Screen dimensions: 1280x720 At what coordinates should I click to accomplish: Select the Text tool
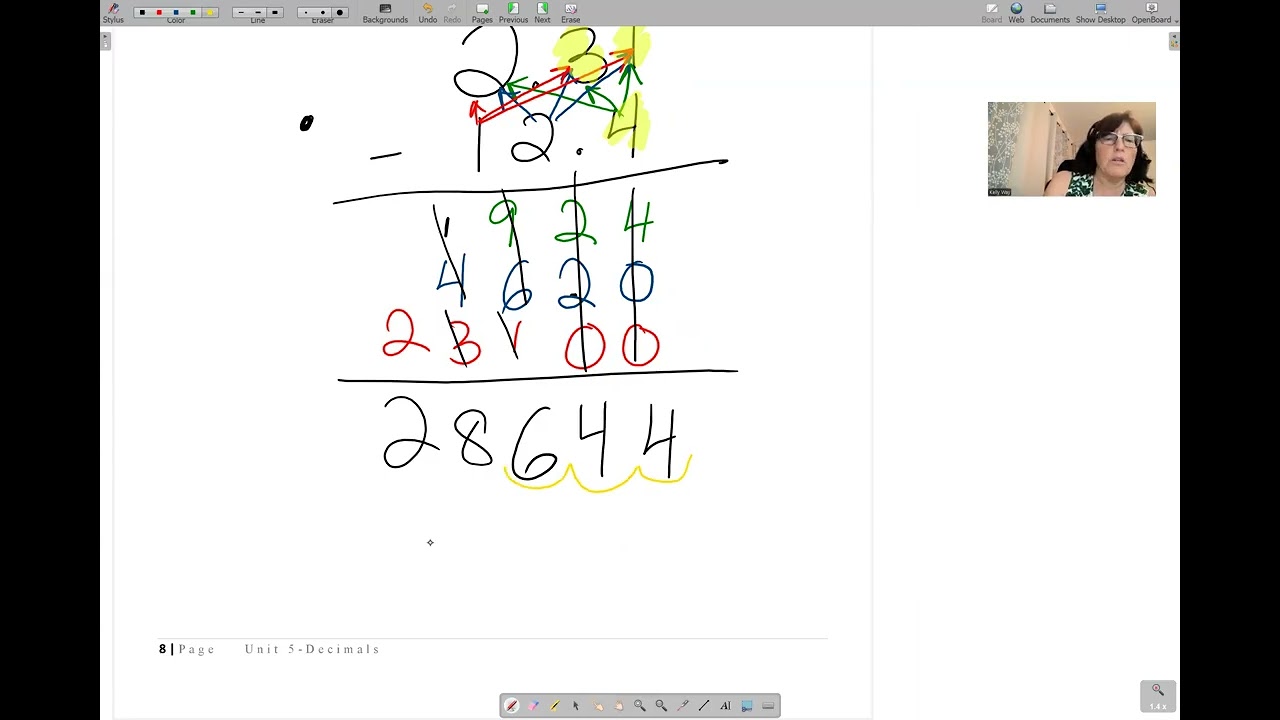725,706
